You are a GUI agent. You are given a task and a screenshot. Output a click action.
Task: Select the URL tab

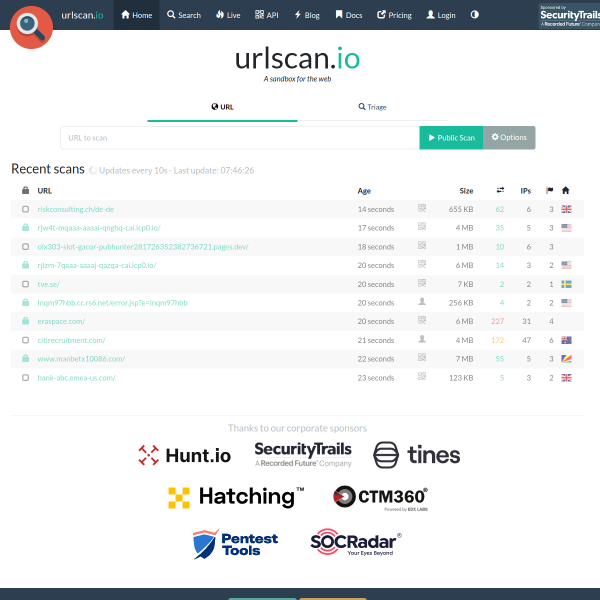[222, 107]
